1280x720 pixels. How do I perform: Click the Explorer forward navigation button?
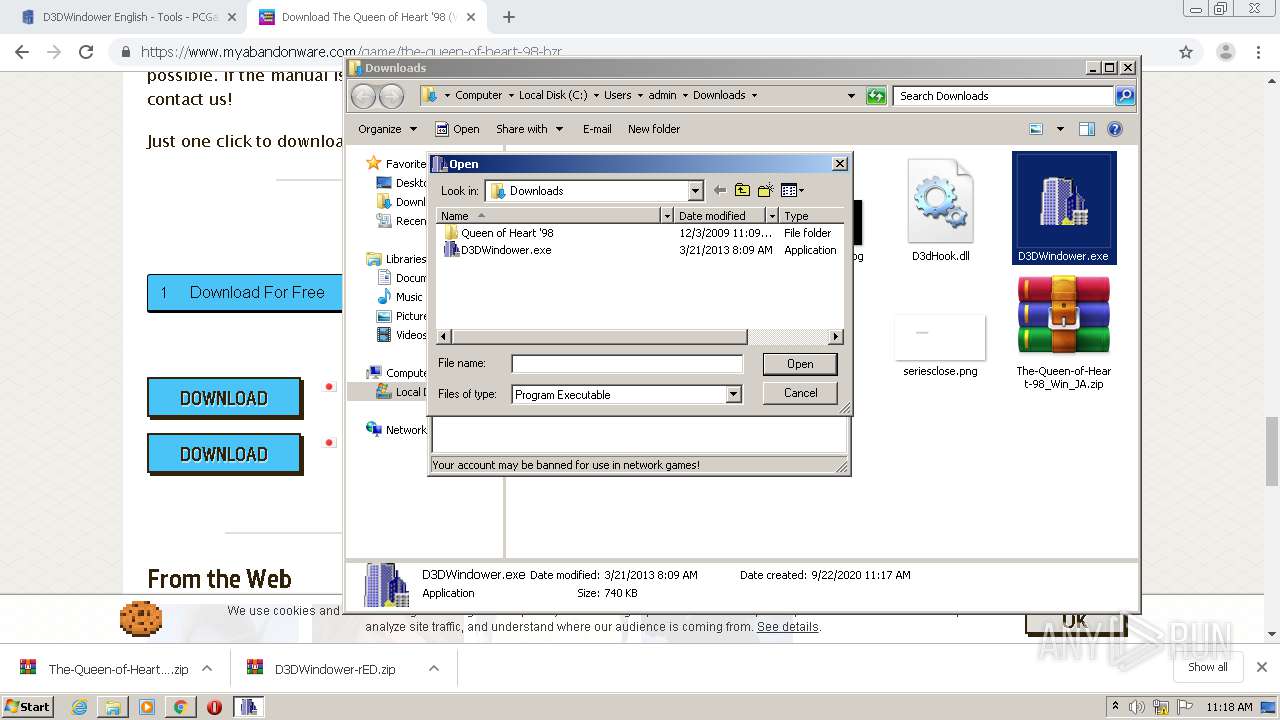point(392,96)
